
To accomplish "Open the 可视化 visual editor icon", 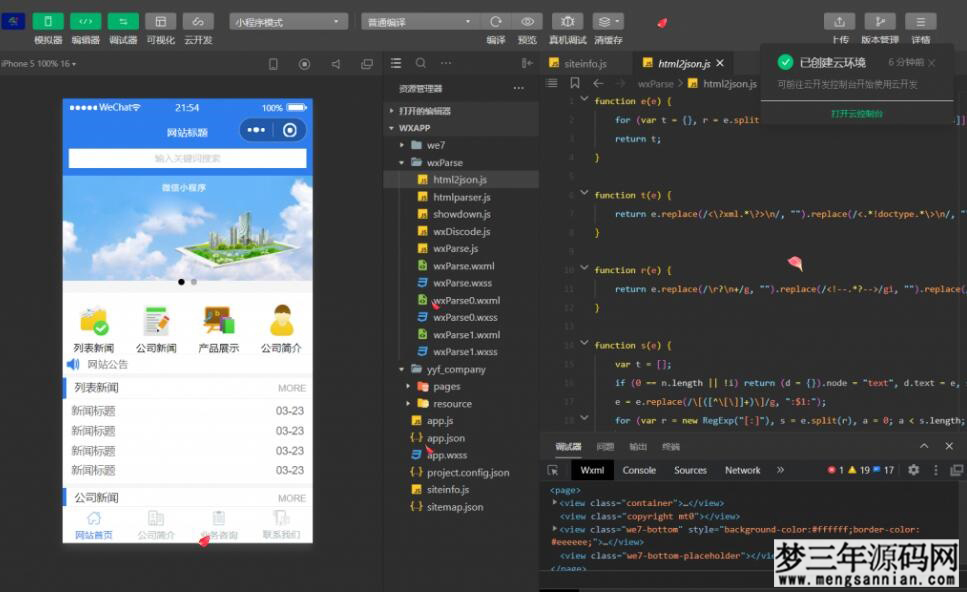I will [x=160, y=20].
